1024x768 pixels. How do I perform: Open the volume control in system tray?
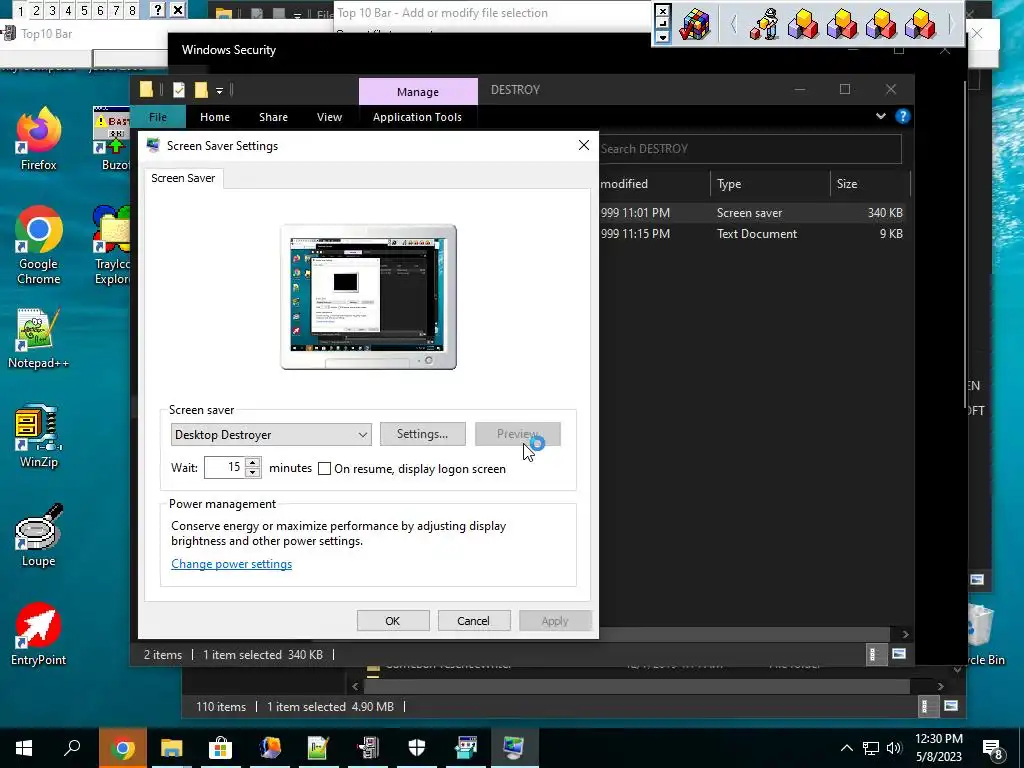point(894,748)
